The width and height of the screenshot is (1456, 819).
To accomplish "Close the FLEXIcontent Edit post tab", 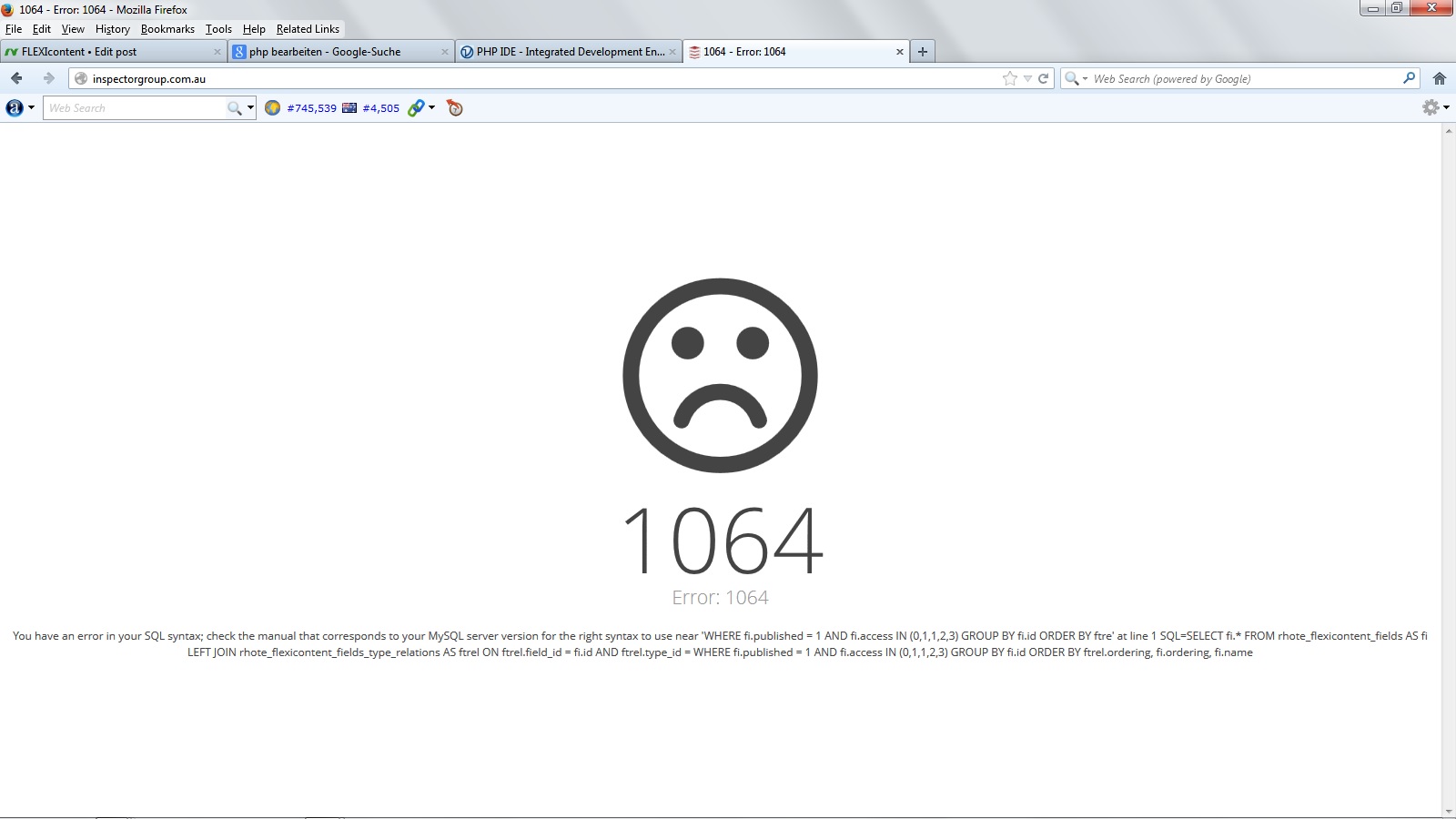I will 217,52.
